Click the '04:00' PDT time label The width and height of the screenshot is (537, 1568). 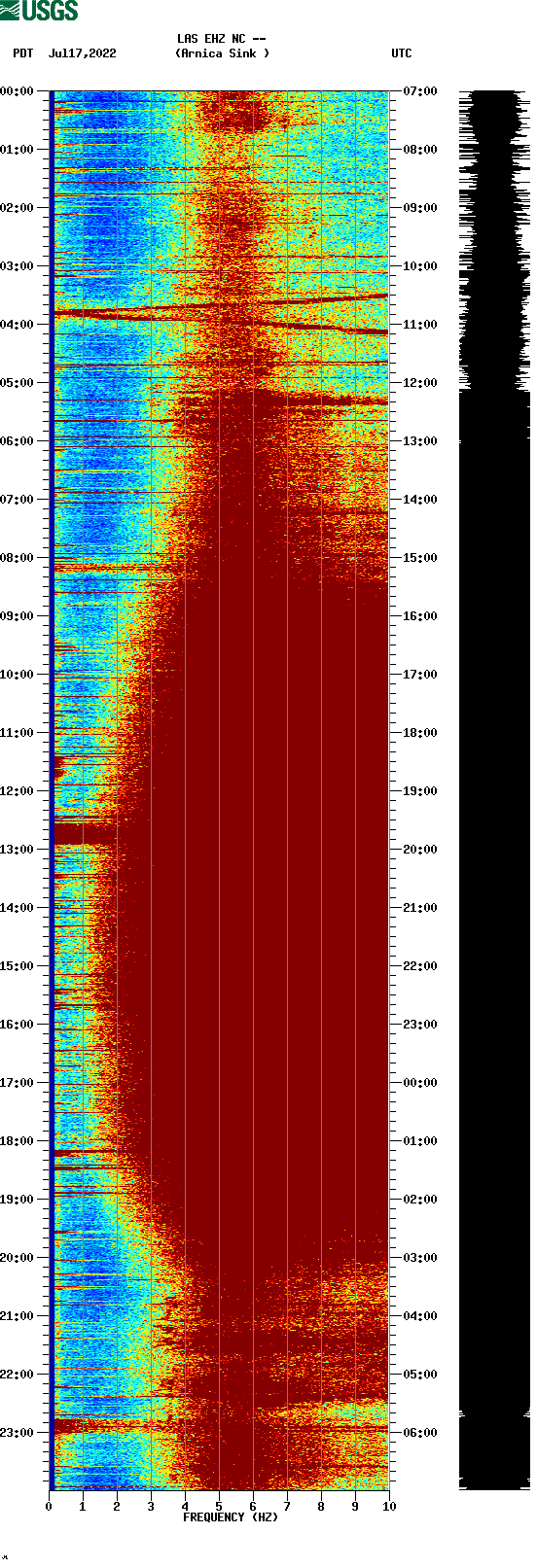[18, 325]
